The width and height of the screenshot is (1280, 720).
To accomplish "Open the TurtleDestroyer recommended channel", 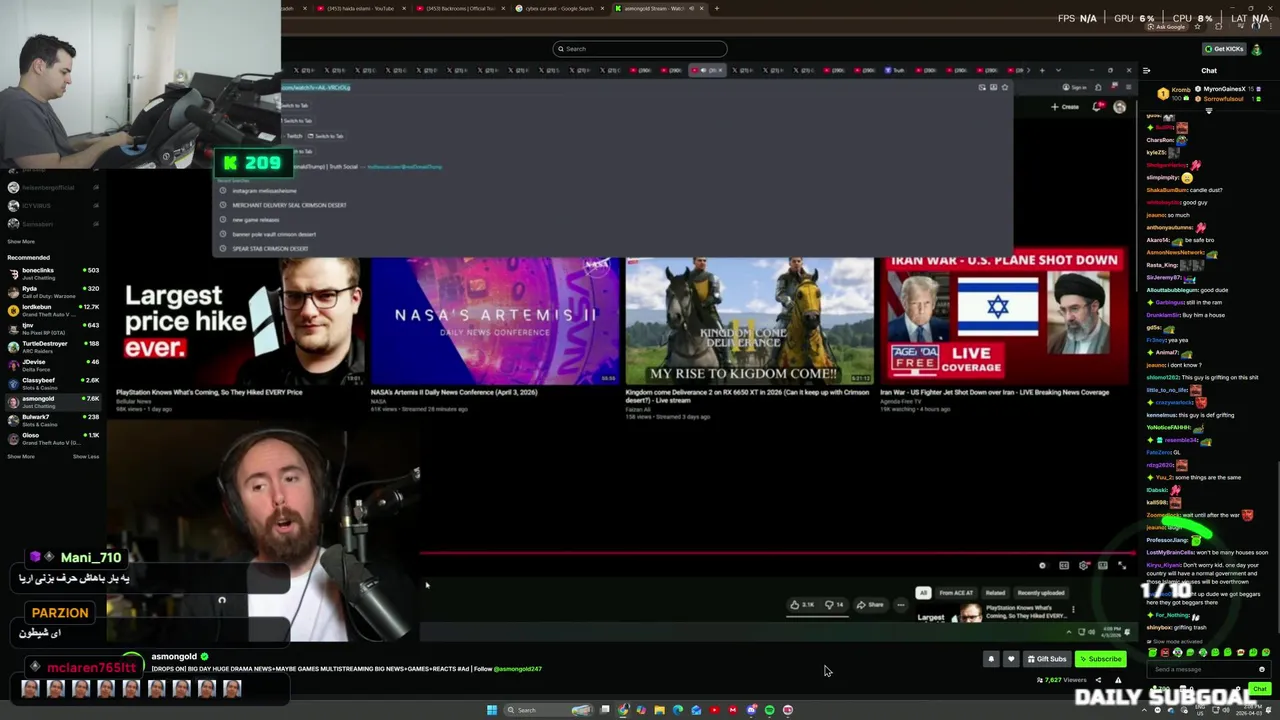I will tap(53, 346).
